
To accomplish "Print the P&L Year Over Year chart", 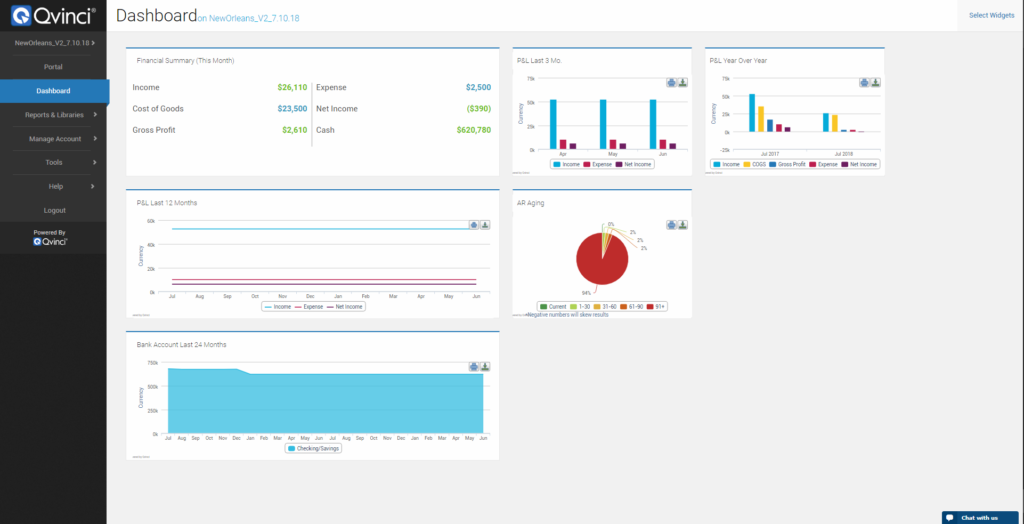I will 864,83.
